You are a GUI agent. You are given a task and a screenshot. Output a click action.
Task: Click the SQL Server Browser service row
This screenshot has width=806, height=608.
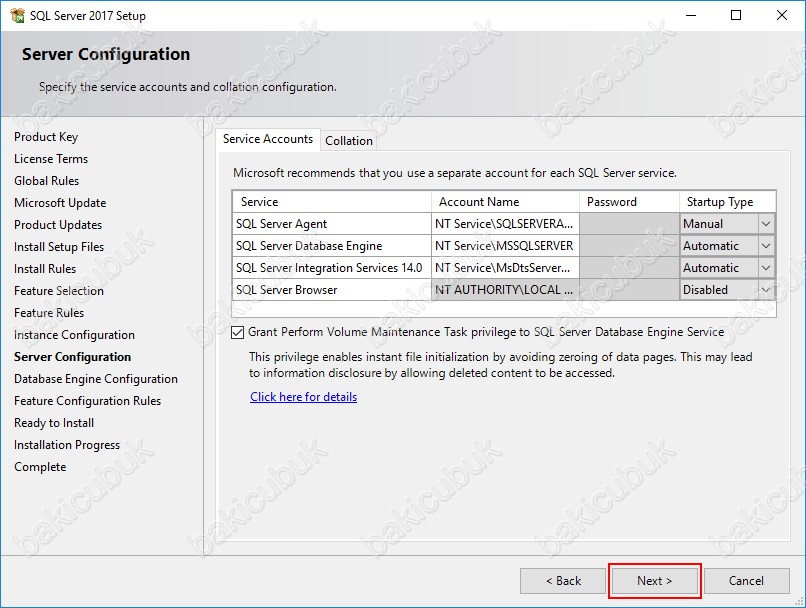[x=332, y=290]
